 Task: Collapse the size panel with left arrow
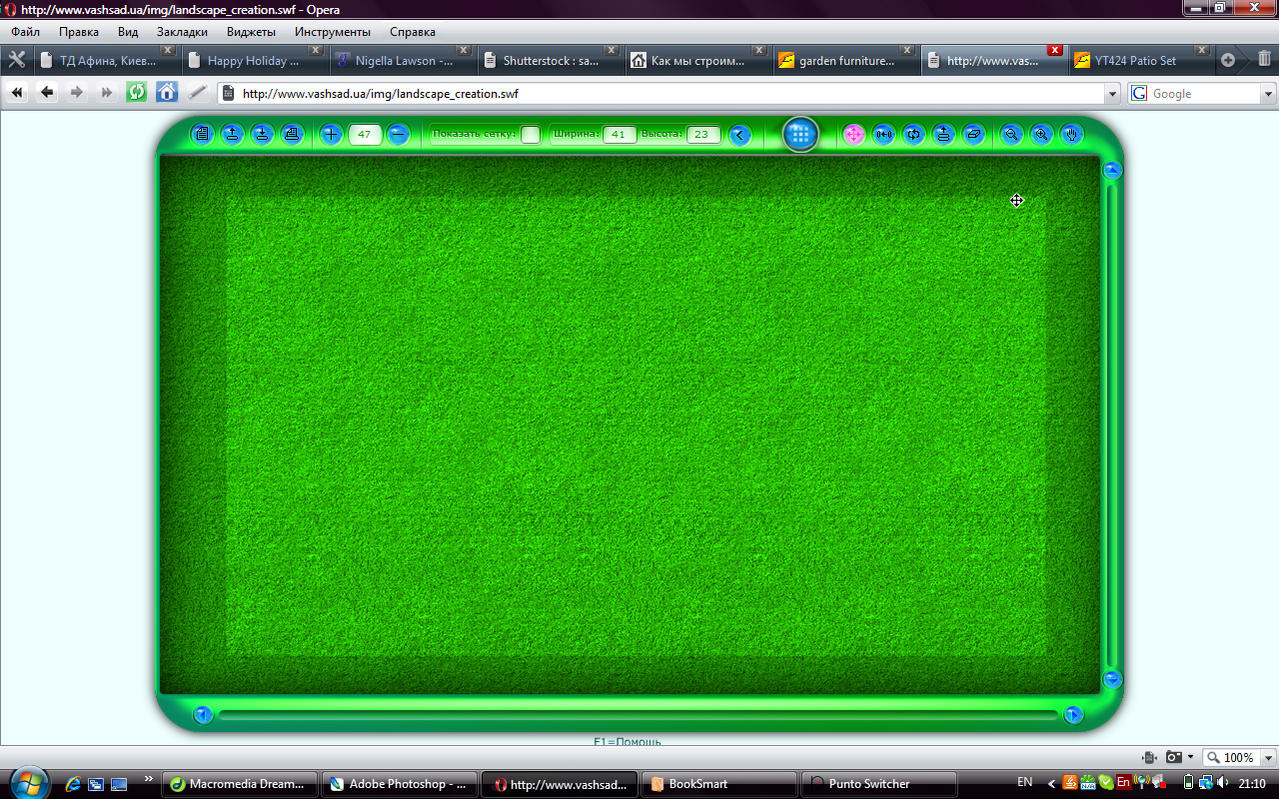tap(740, 135)
